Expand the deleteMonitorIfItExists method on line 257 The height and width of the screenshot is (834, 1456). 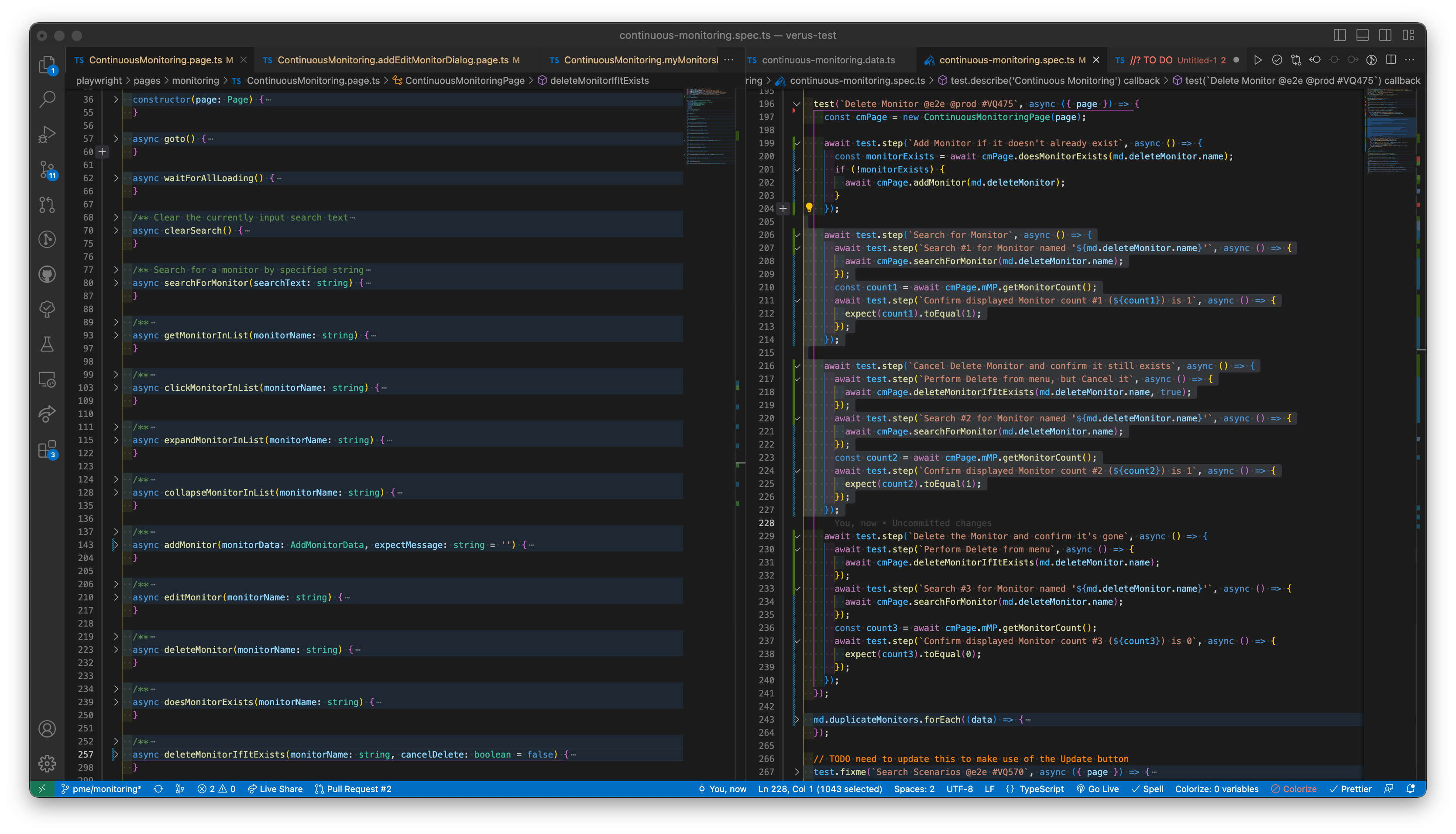coord(115,755)
